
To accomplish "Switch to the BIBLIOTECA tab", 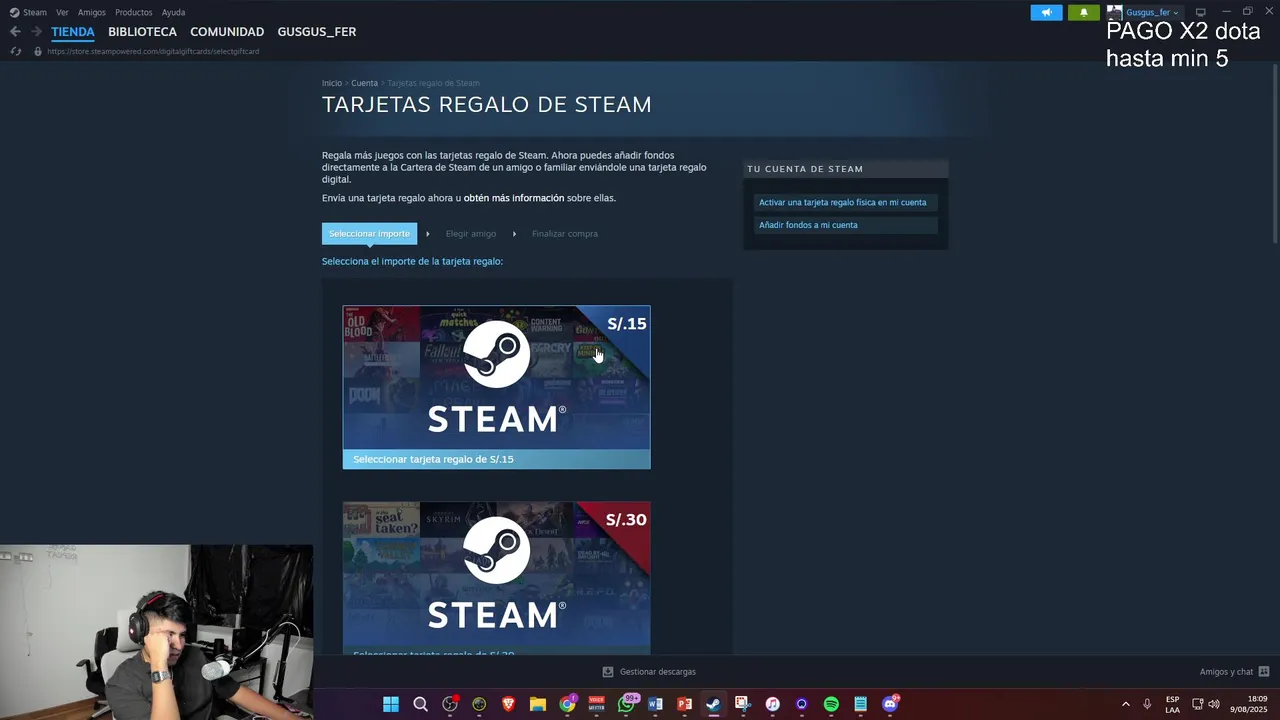I will (x=142, y=32).
